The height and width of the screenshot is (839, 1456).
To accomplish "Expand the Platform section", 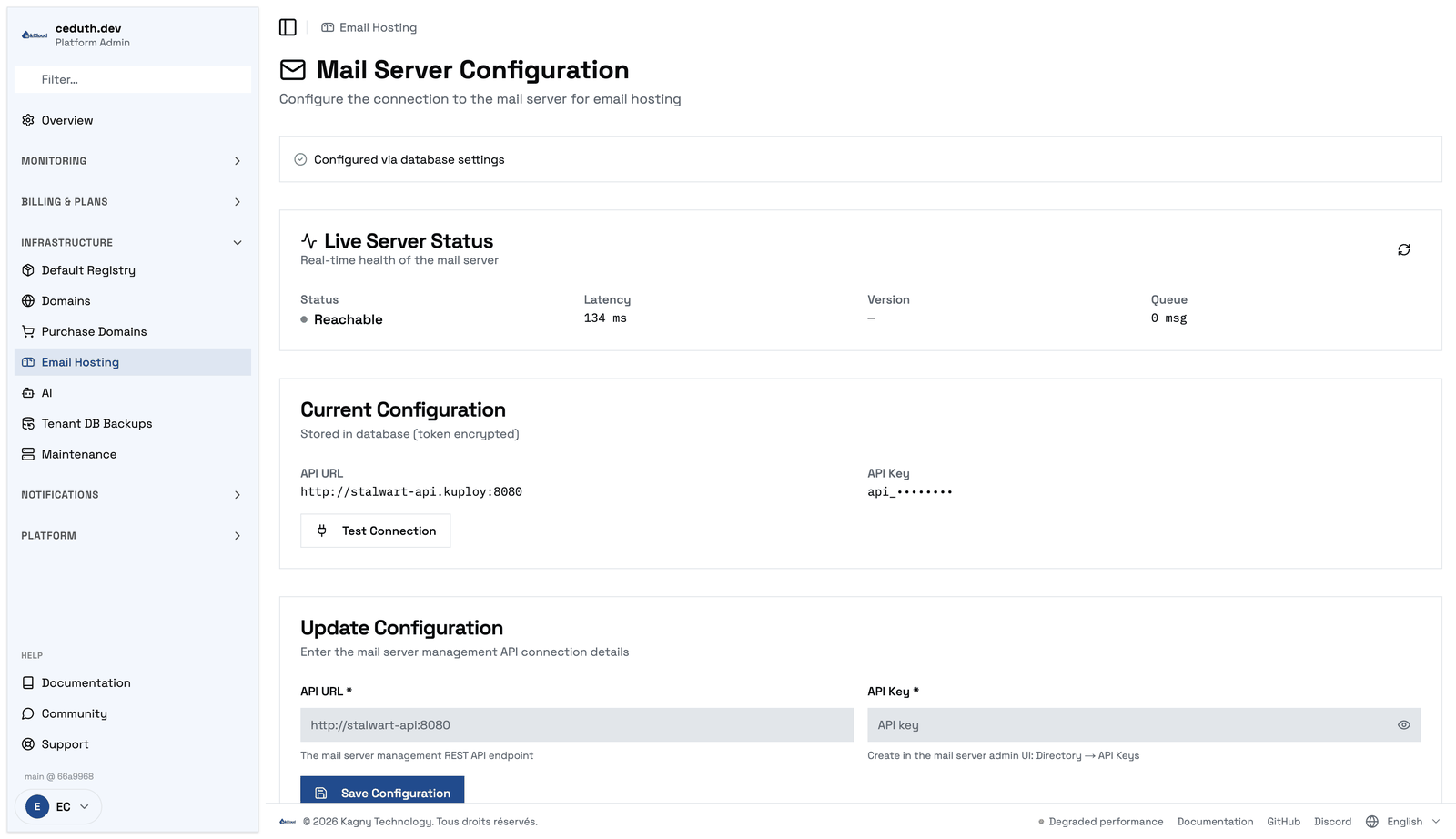I will (133, 536).
